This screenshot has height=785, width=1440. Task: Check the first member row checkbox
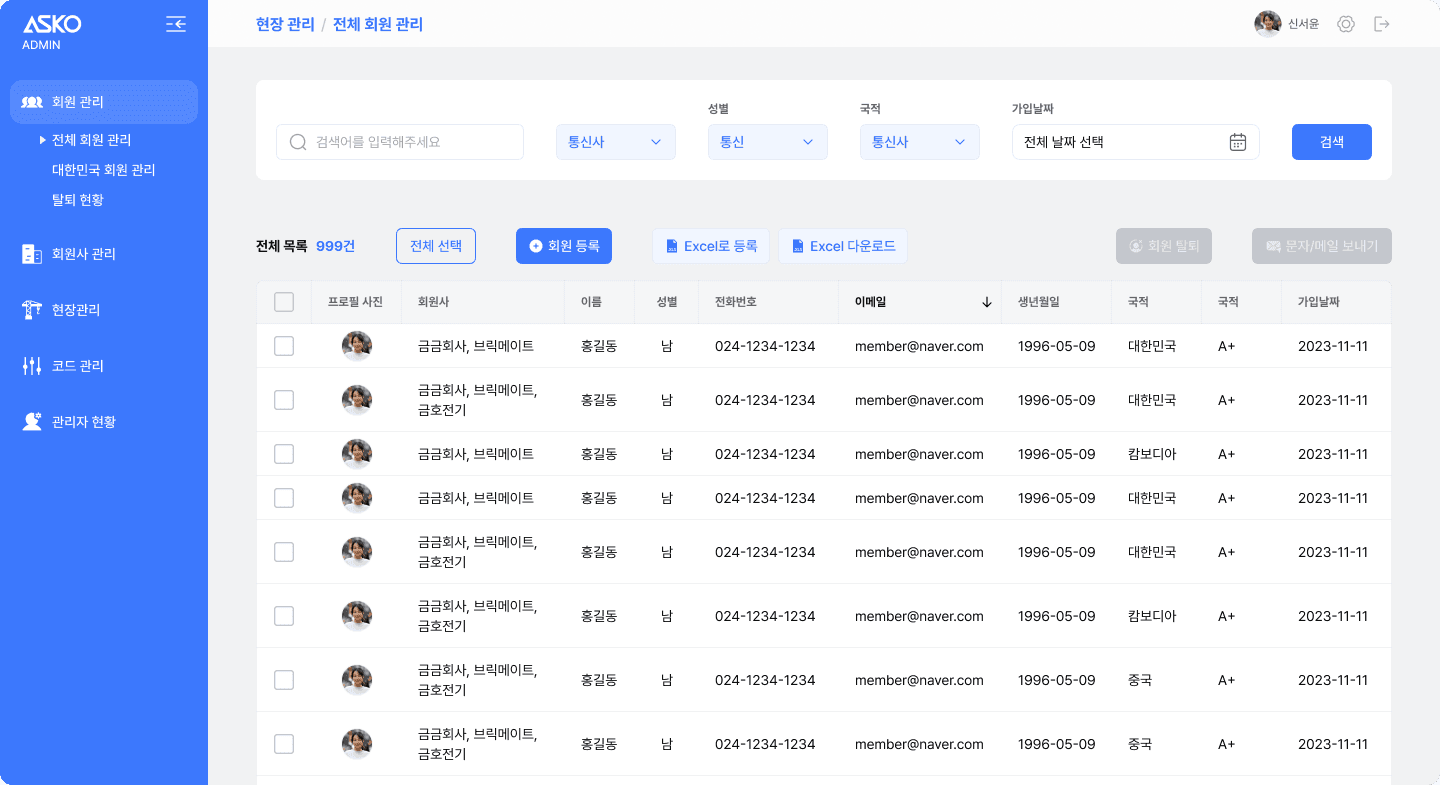pos(284,346)
